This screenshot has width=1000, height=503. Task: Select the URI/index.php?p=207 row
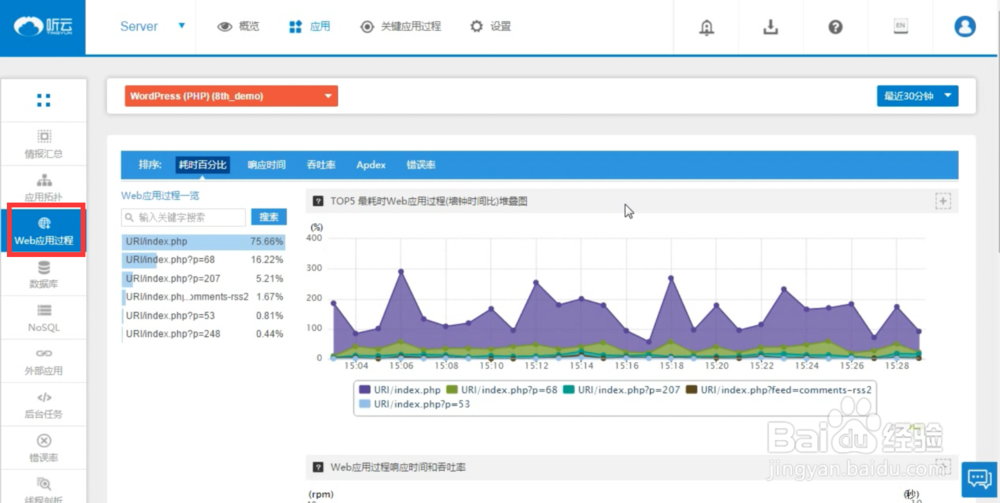pyautogui.click(x=203, y=279)
